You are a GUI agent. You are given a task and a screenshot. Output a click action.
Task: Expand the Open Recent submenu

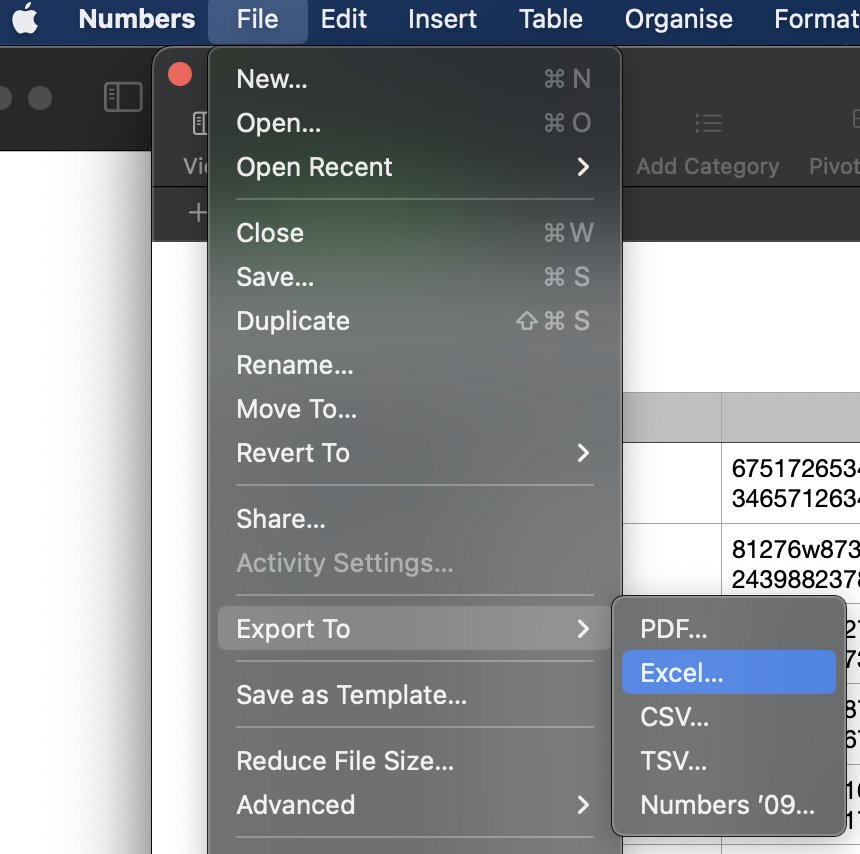pos(415,167)
